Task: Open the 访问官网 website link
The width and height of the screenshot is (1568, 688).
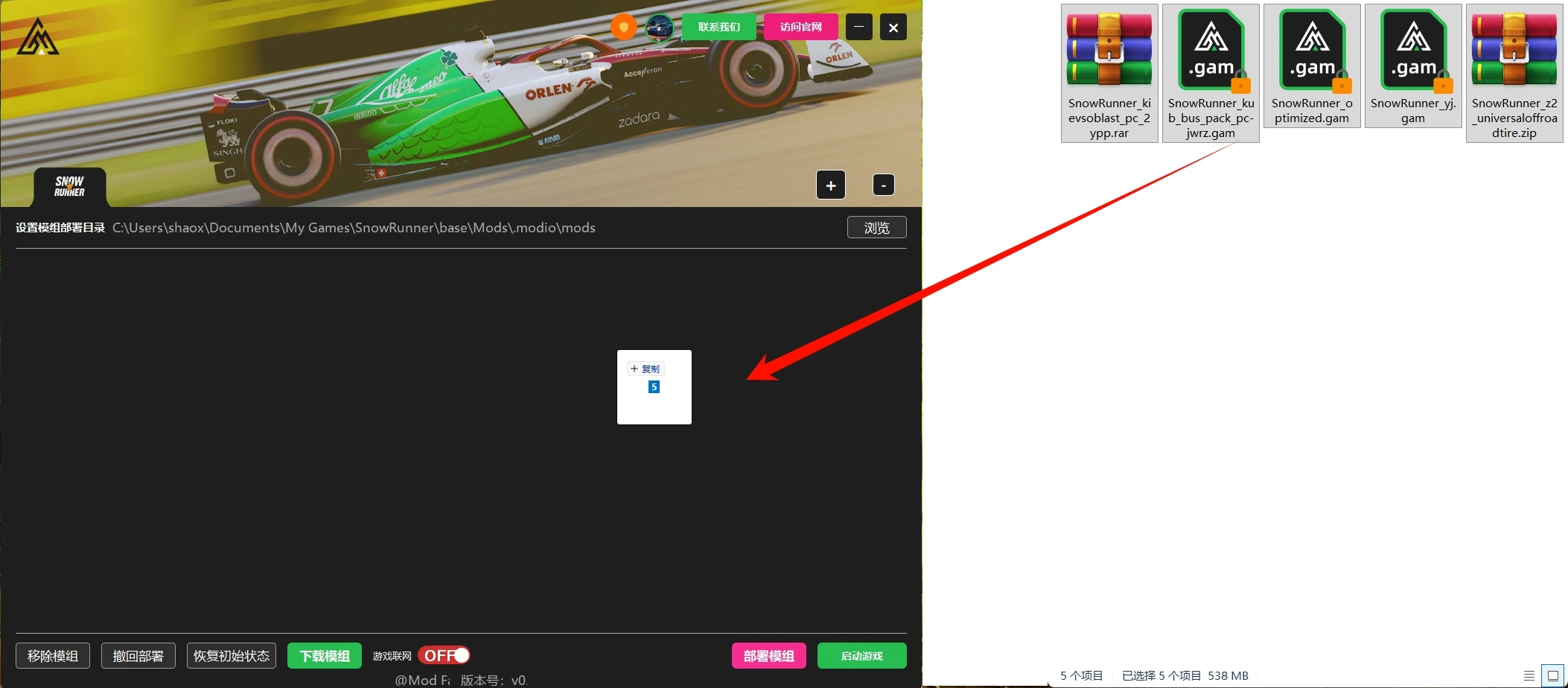Action: [800, 27]
